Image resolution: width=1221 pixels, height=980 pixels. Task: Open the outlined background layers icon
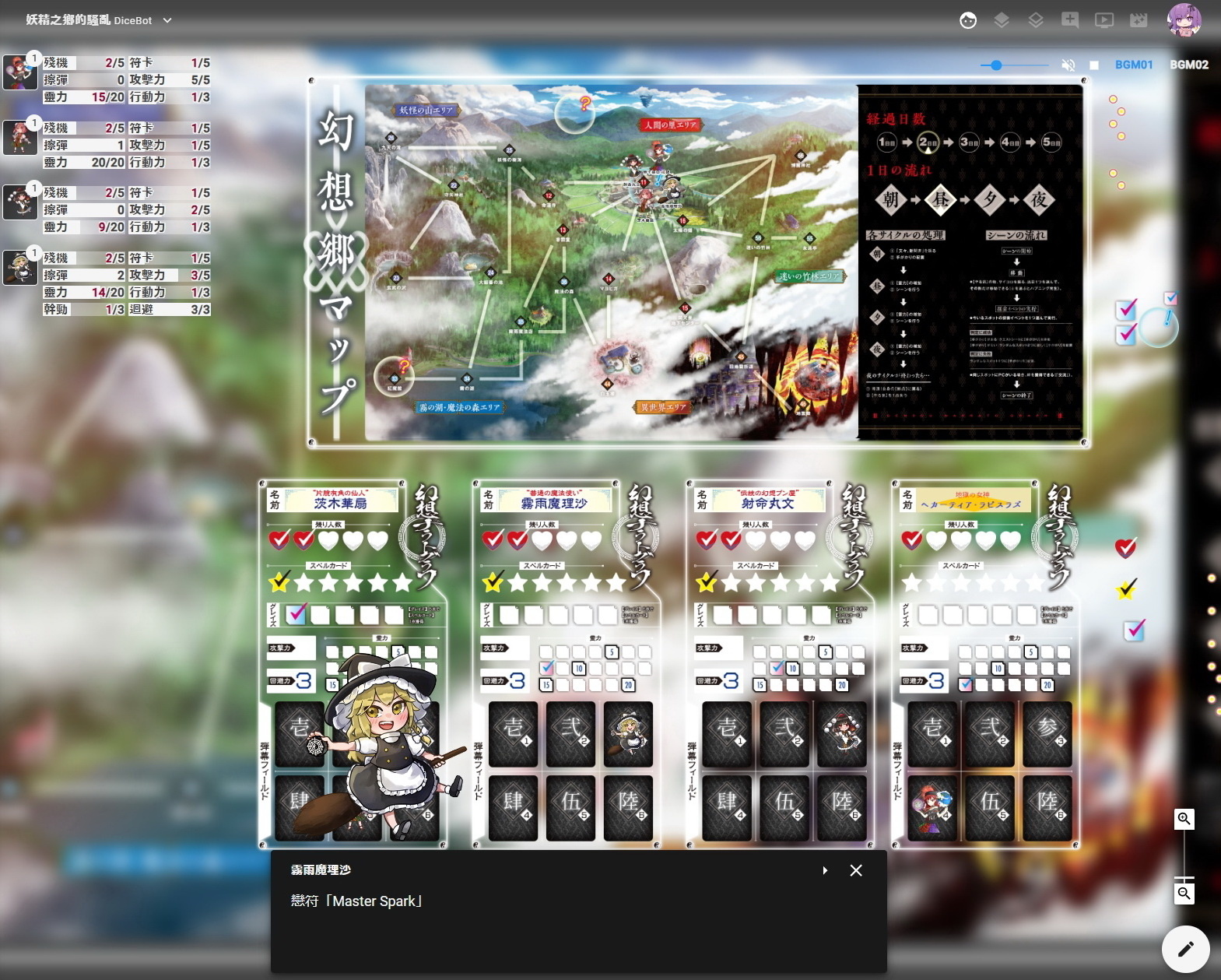click(1036, 21)
